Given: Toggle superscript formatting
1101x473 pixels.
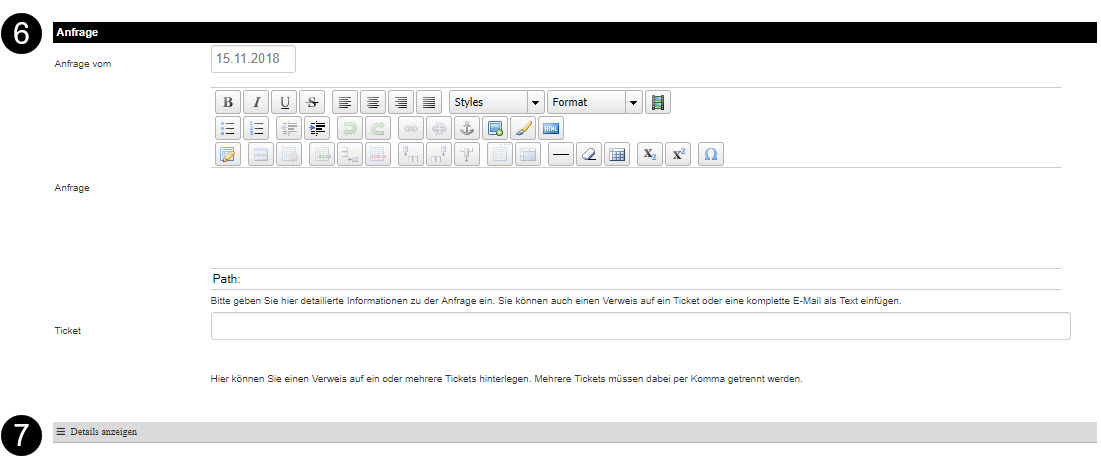Looking at the screenshot, I should (x=677, y=155).
